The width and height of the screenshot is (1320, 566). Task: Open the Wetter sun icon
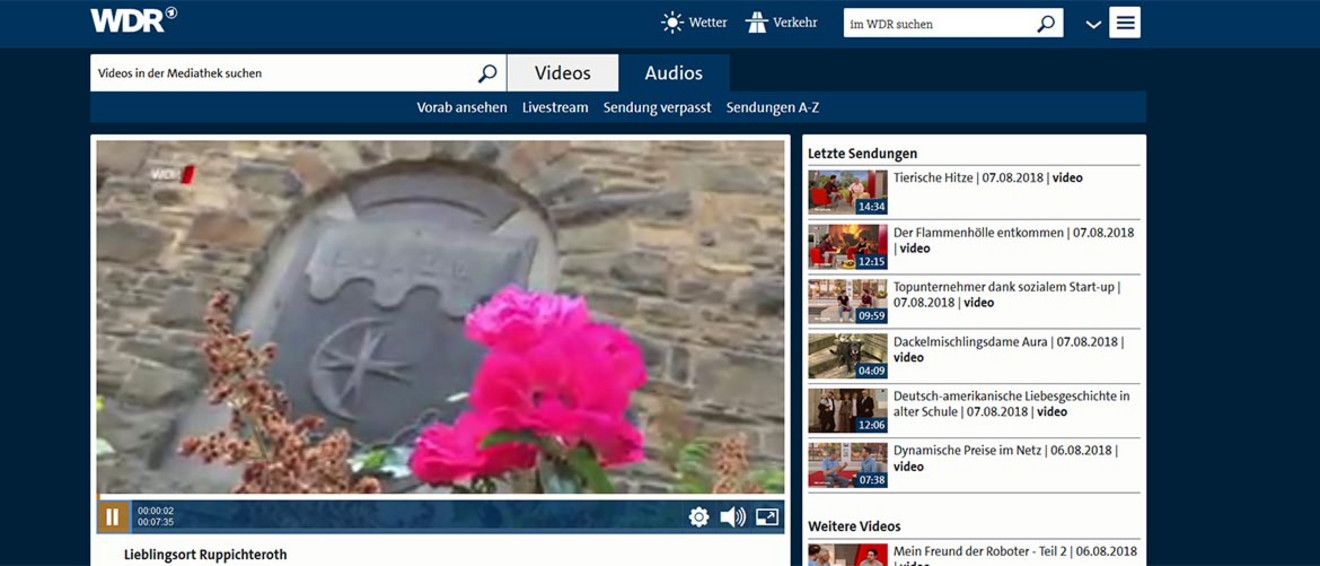672,22
